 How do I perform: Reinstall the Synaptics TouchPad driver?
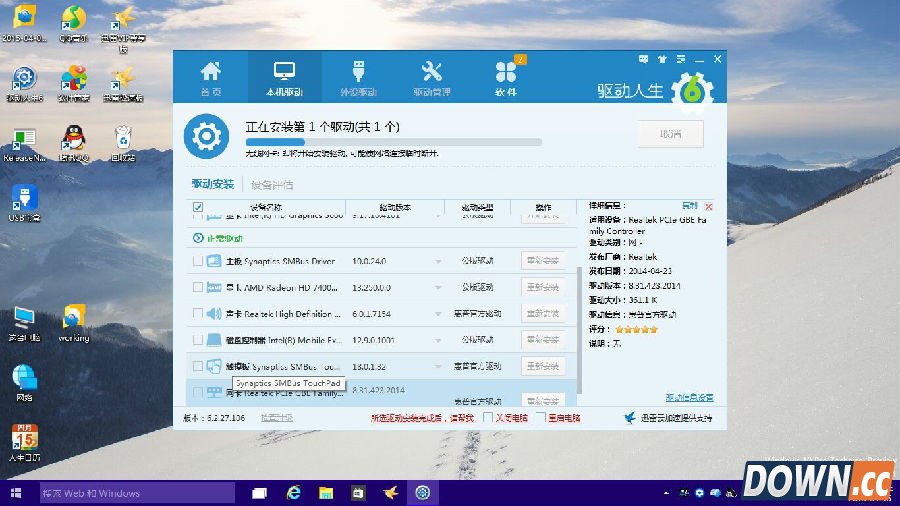tap(542, 366)
